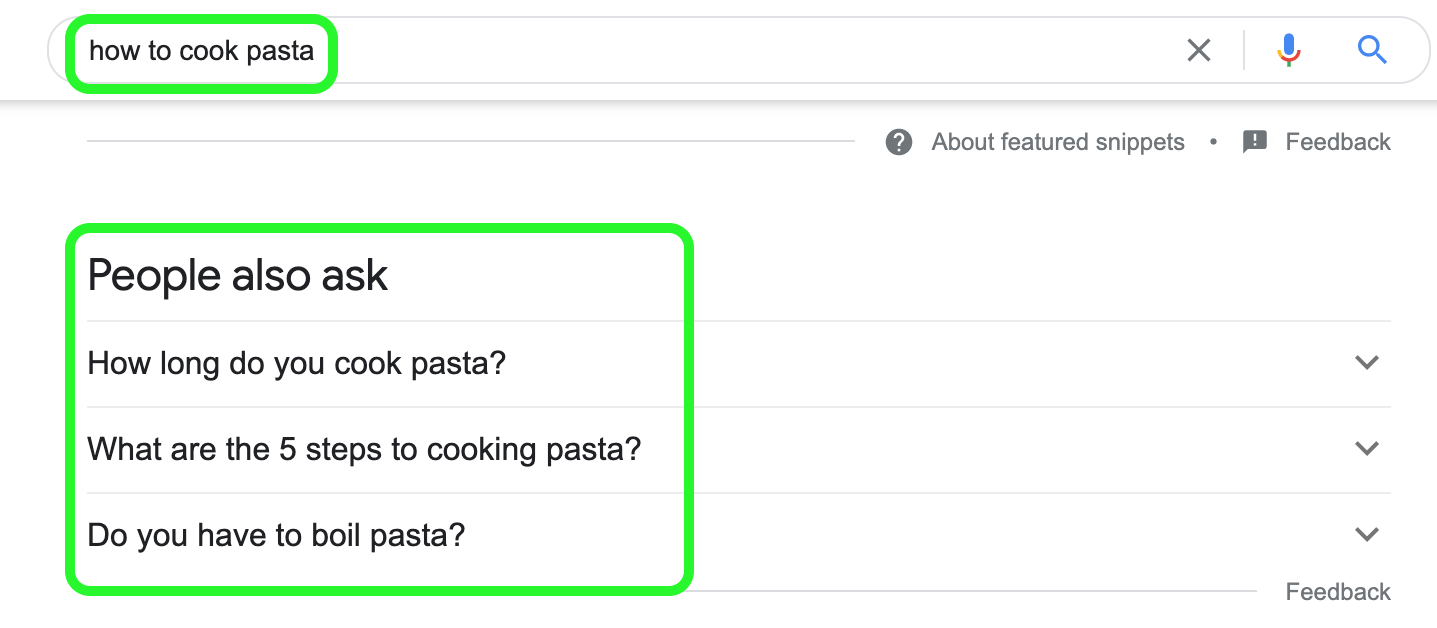The image size is (1437, 628).
Task: Open question "What are the 5 steps to cooking pasta?"
Action: coord(364,449)
